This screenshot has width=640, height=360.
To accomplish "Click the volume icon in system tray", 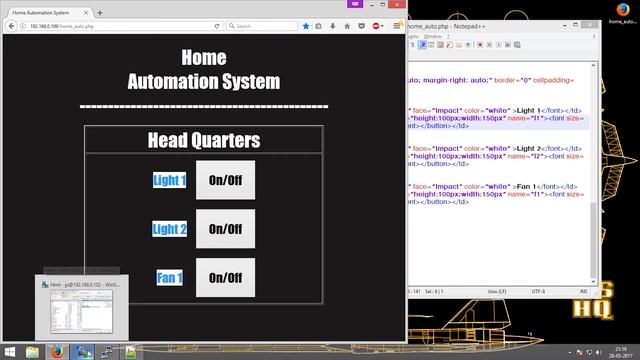I will pyautogui.click(x=598, y=352).
